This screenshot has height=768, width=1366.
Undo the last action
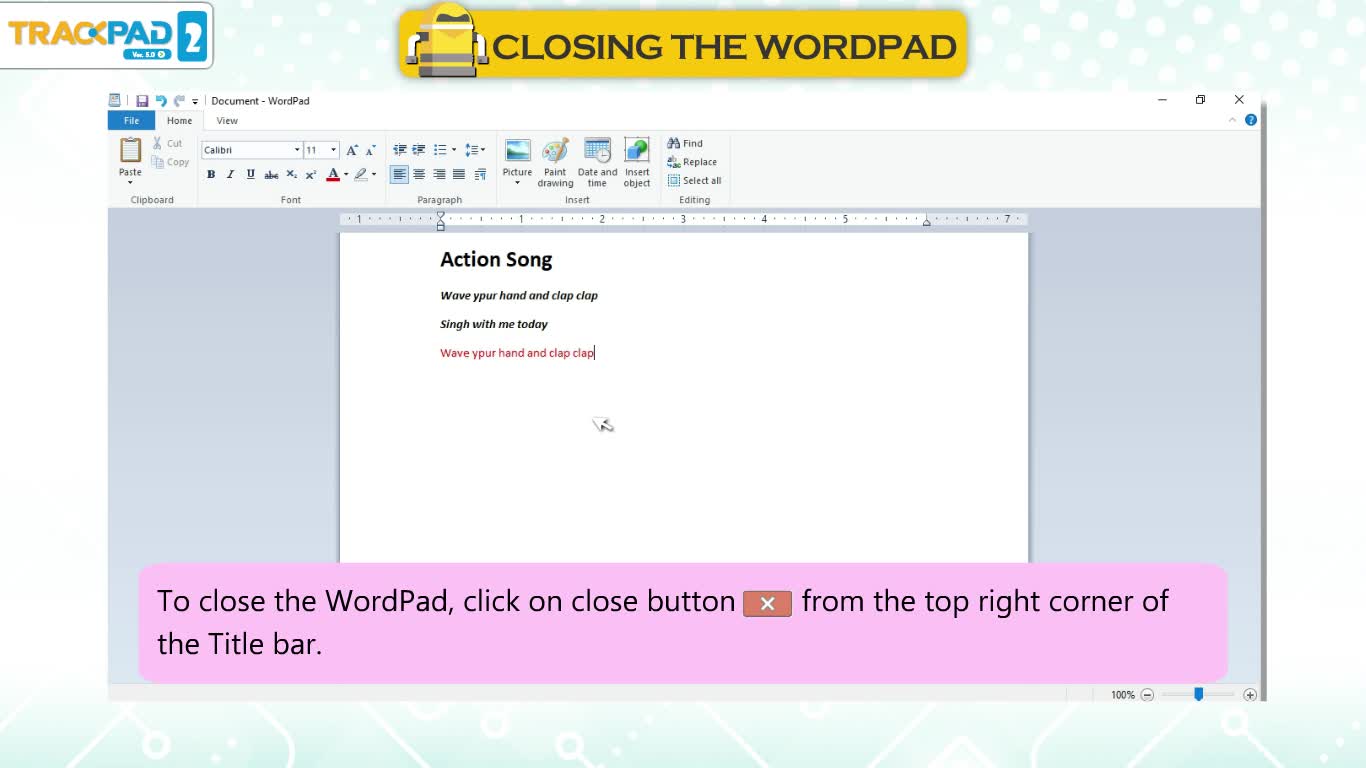pos(161,101)
